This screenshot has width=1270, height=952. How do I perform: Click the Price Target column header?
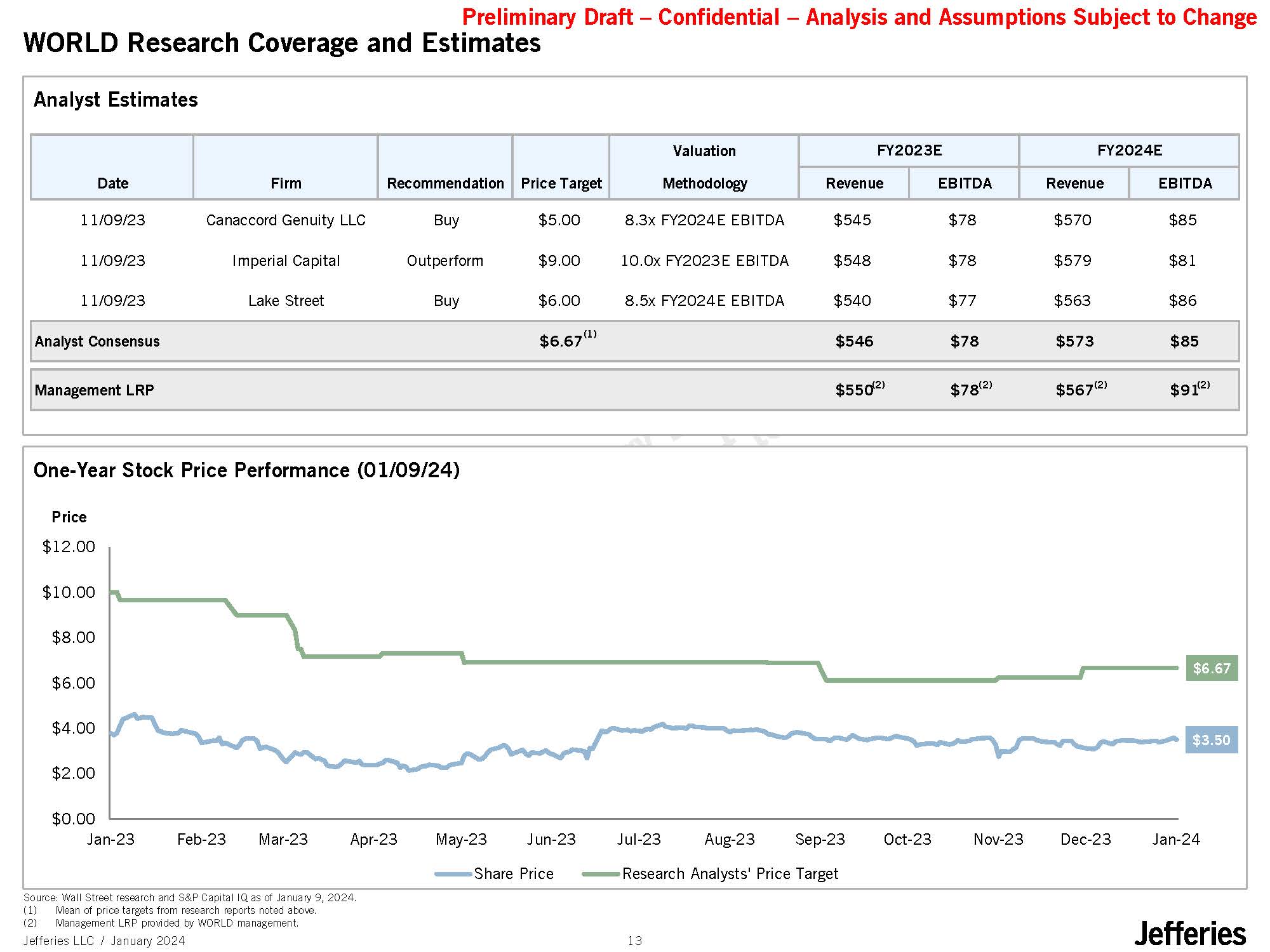[561, 183]
